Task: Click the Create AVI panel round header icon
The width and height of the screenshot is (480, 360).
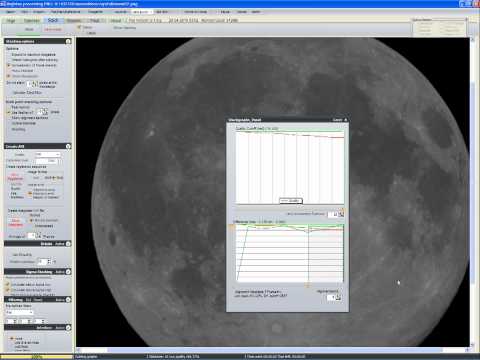Action: [x=68, y=146]
